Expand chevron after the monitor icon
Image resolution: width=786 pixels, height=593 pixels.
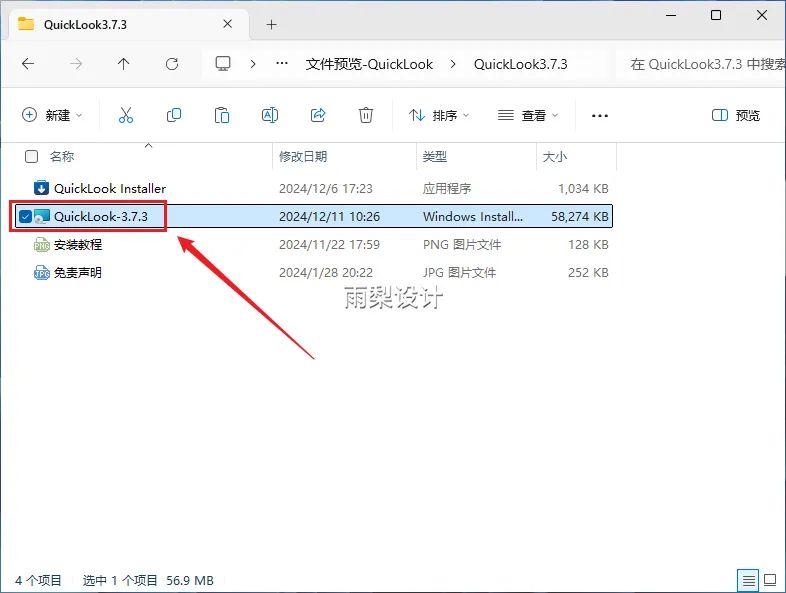click(x=253, y=64)
